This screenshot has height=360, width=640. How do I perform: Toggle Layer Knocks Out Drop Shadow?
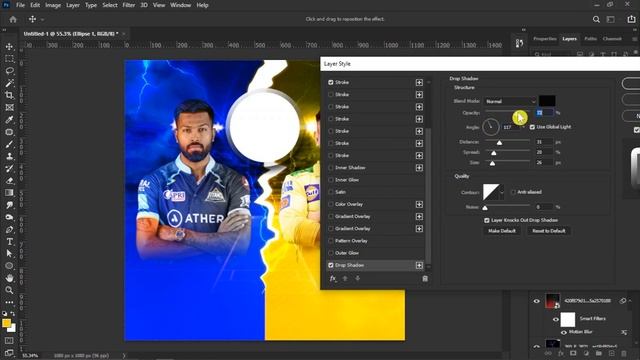[x=487, y=220]
